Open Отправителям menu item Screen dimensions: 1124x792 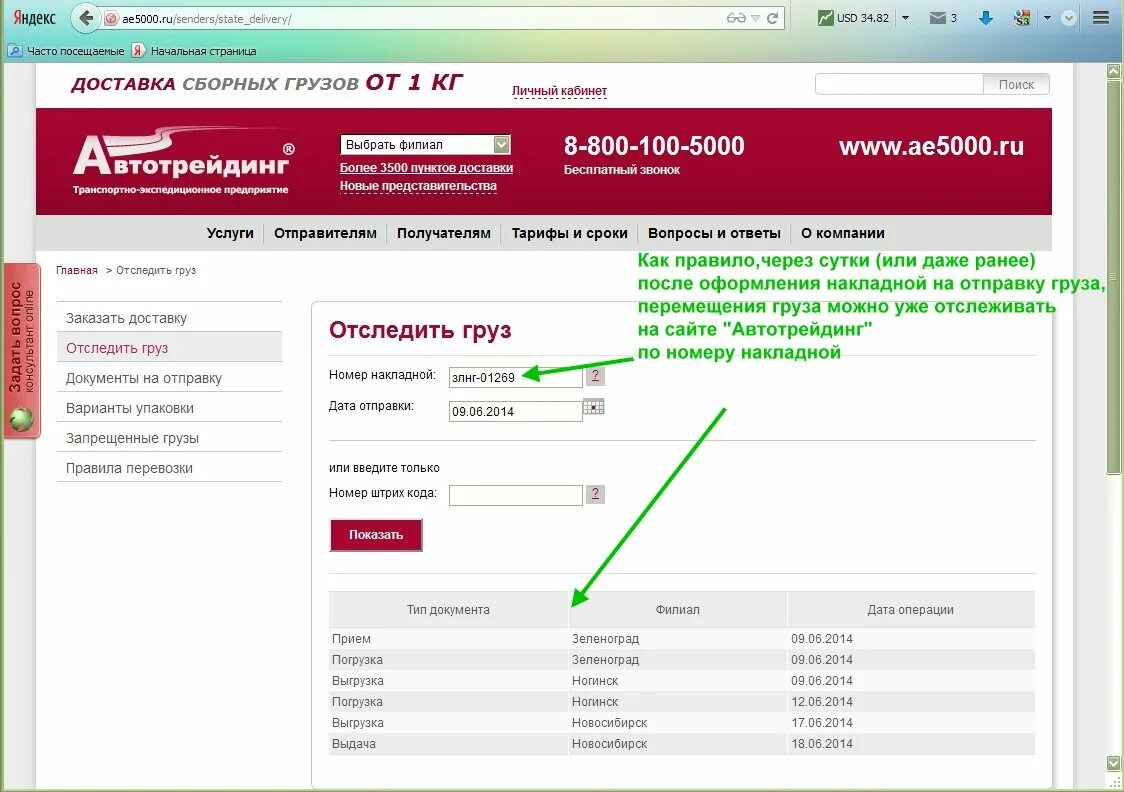pos(325,233)
